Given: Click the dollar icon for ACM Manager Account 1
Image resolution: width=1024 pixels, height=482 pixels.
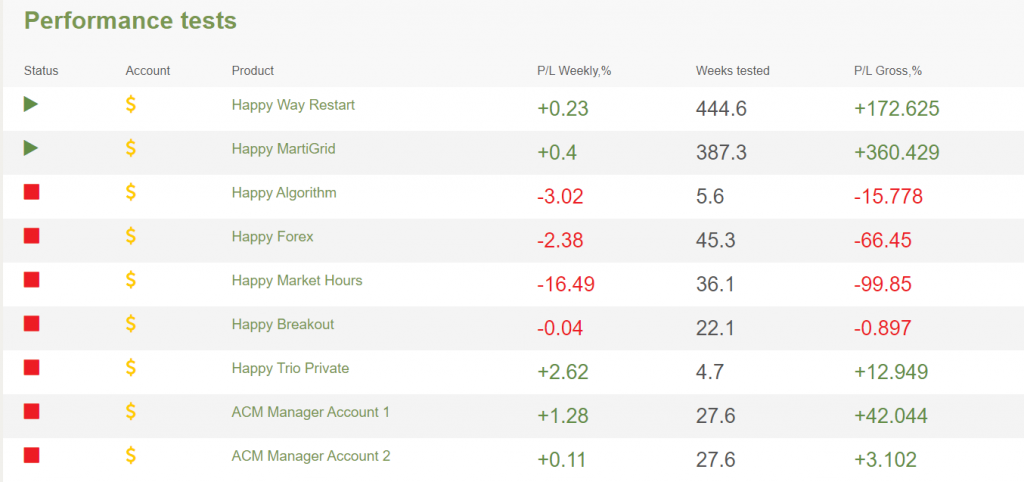Looking at the screenshot, I should click(x=131, y=412).
